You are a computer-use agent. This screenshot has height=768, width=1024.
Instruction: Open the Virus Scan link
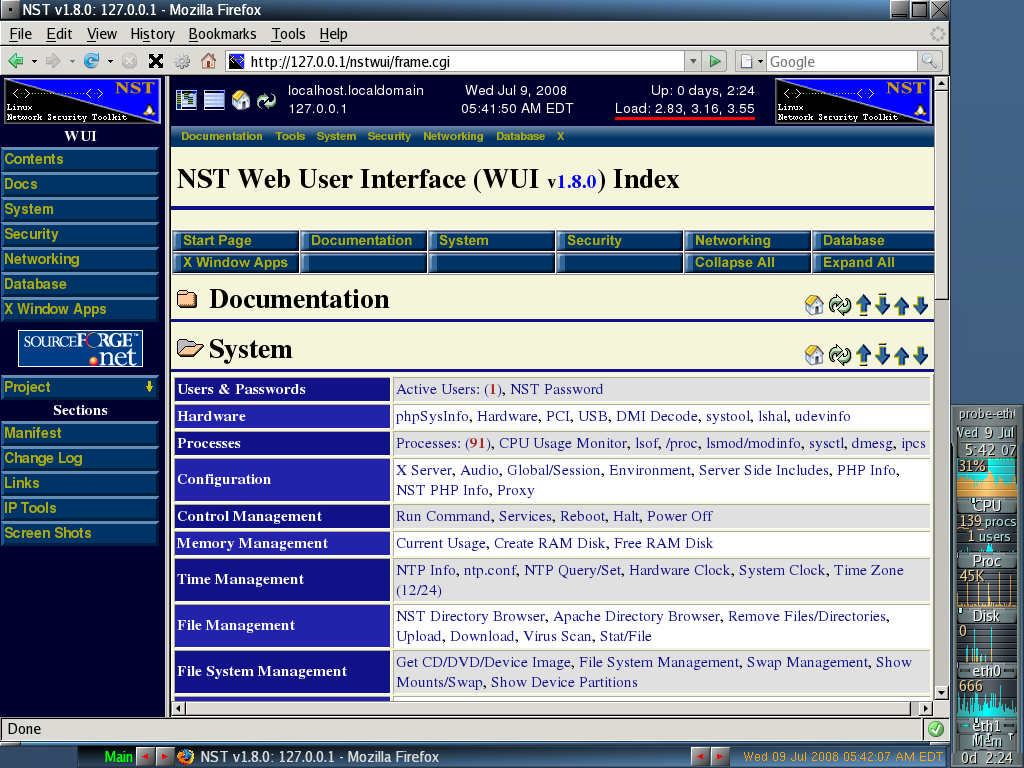(x=557, y=636)
